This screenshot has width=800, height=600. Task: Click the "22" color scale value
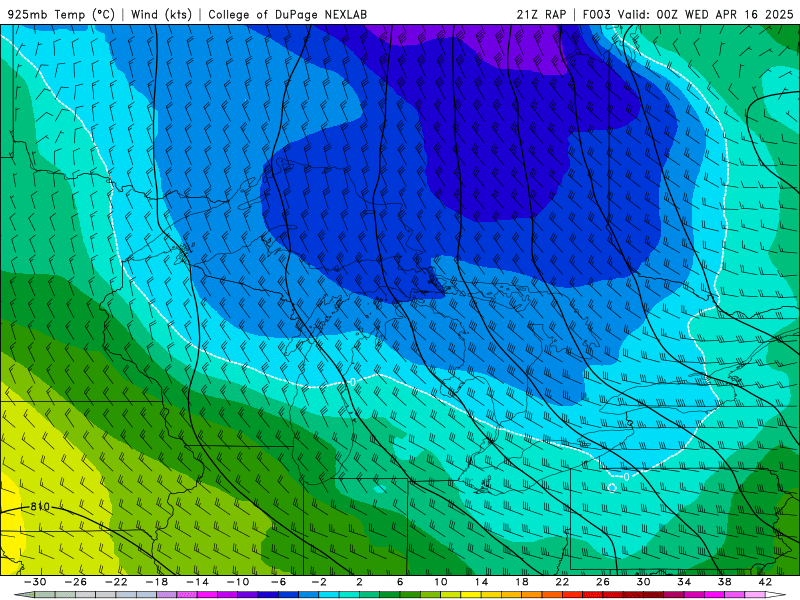tap(562, 582)
